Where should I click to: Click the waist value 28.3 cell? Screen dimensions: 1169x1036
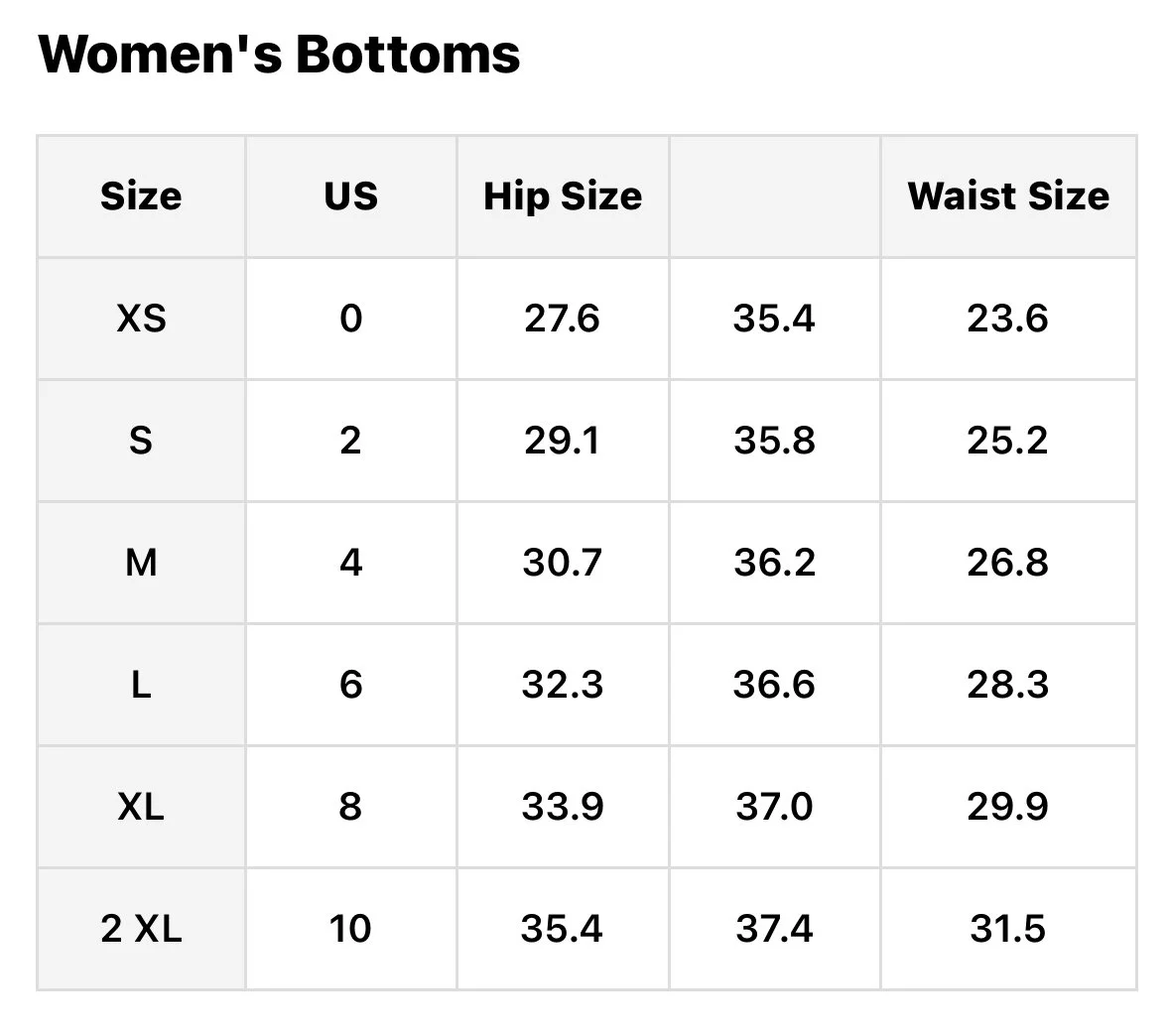[1008, 685]
